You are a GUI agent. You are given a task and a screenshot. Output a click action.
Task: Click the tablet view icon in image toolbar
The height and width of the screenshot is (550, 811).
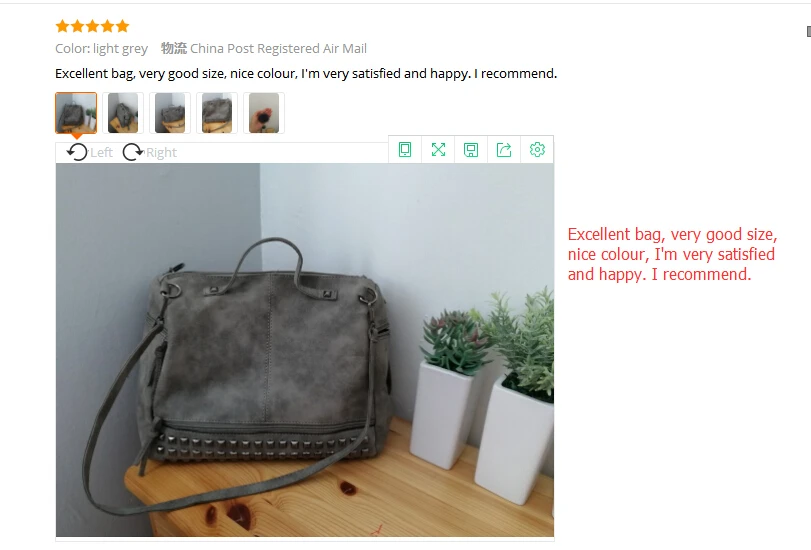(405, 150)
